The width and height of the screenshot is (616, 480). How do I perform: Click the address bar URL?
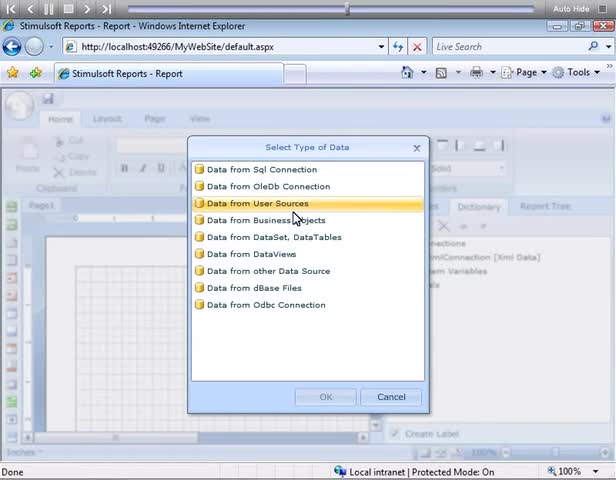pyautogui.click(x=178, y=47)
